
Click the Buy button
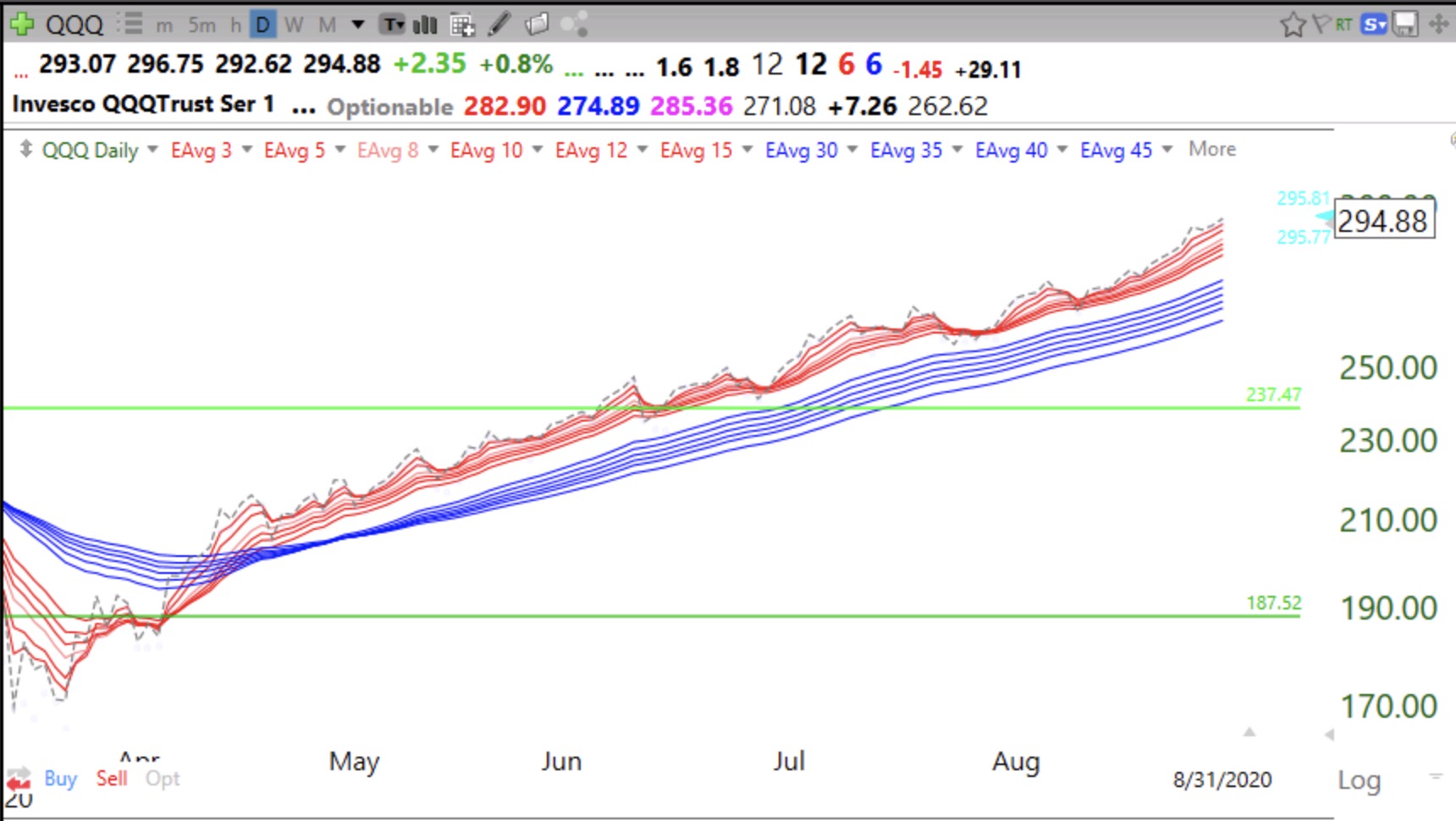(60, 779)
